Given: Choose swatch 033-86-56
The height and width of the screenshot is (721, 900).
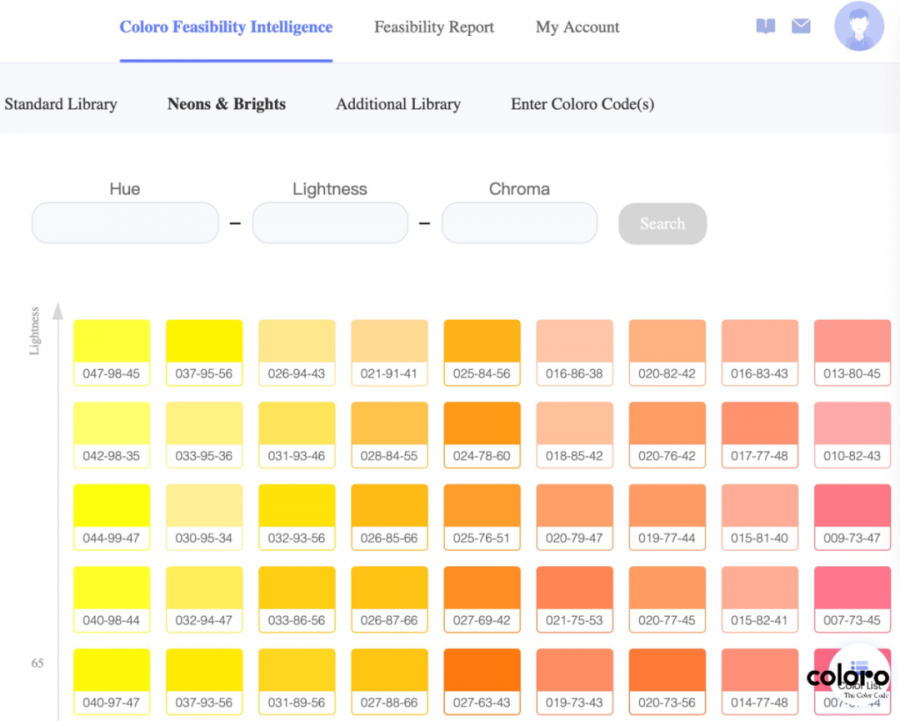Looking at the screenshot, I should pyautogui.click(x=297, y=599).
